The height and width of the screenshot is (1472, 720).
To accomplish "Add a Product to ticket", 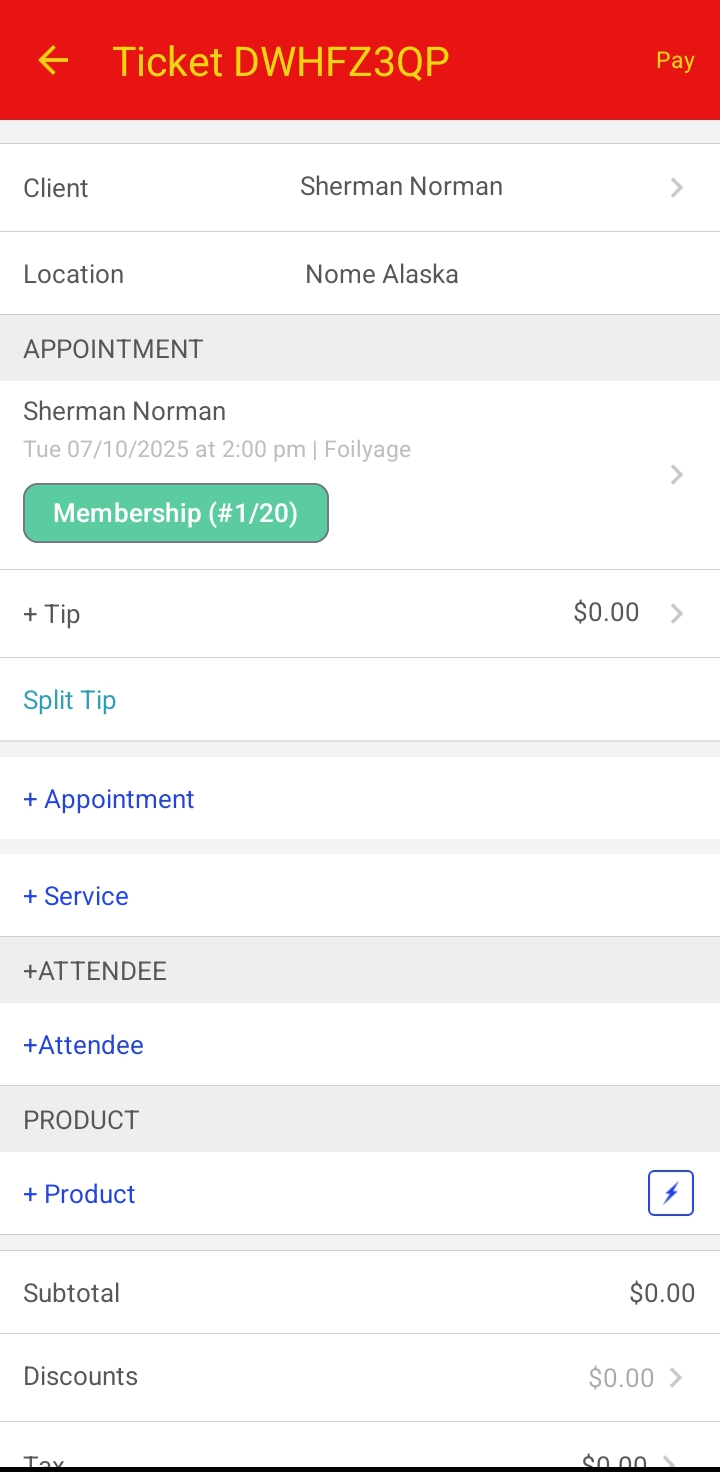I will [x=79, y=1194].
